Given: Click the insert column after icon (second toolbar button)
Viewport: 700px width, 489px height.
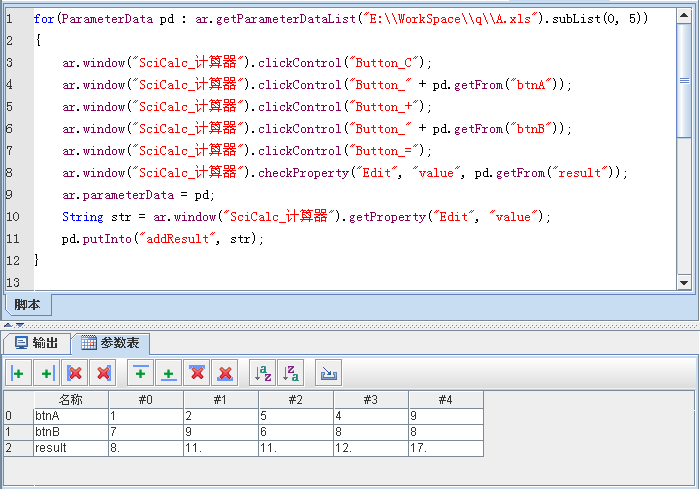Looking at the screenshot, I should [x=45, y=374].
